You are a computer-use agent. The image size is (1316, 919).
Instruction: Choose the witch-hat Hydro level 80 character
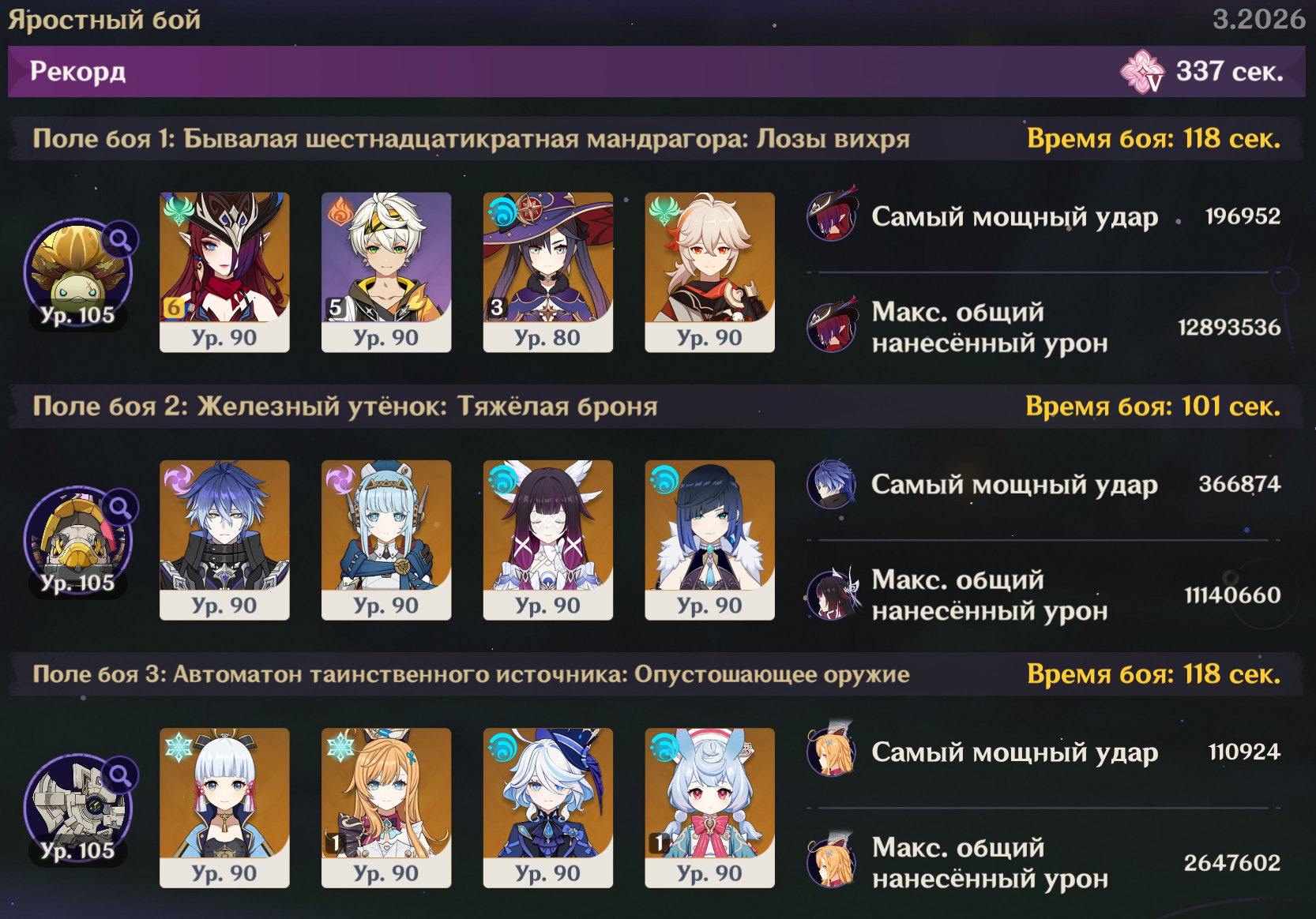pyautogui.click(x=548, y=272)
